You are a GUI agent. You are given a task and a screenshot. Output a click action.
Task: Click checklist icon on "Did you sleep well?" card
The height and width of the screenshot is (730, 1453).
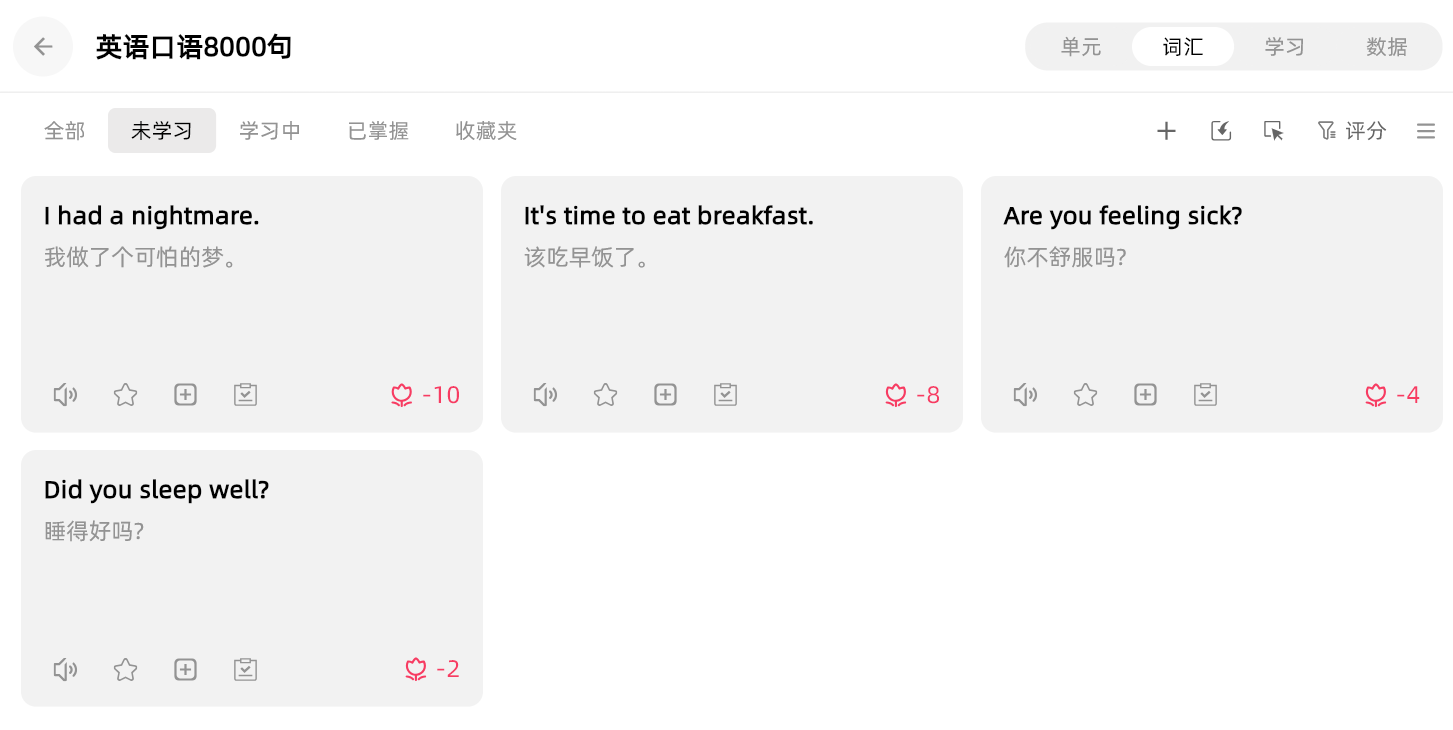pos(245,669)
